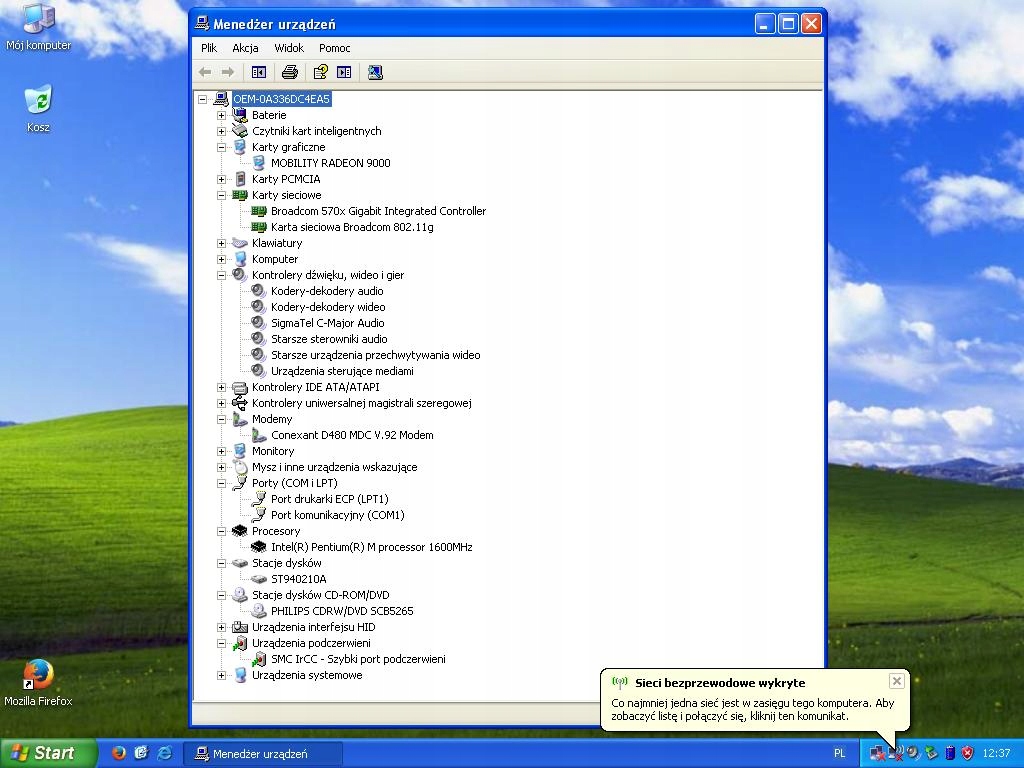Close the wireless networks balloon notification
Viewport: 1024px width, 768px height.
897,681
